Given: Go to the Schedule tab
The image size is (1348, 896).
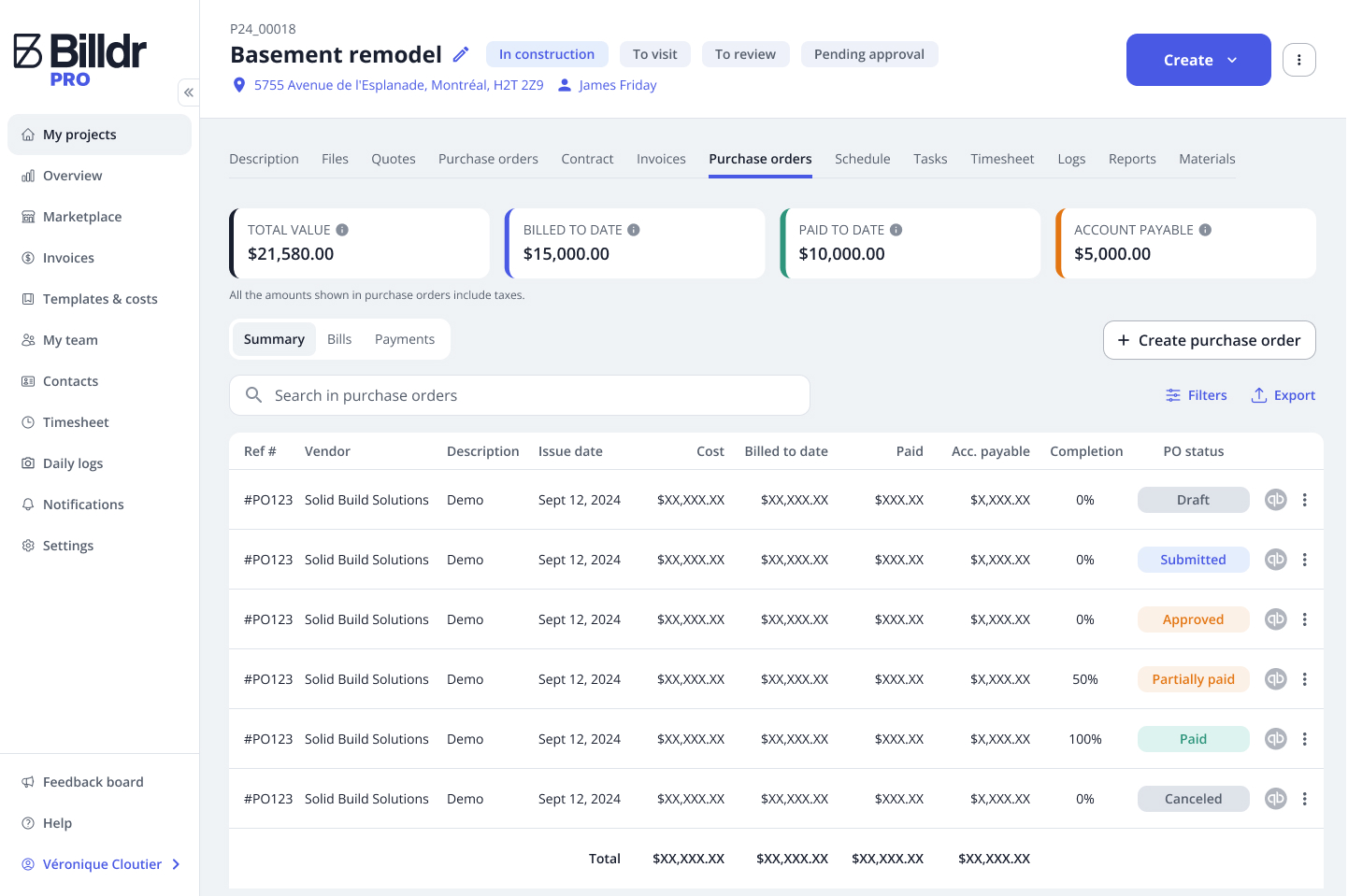Looking at the screenshot, I should (x=862, y=159).
